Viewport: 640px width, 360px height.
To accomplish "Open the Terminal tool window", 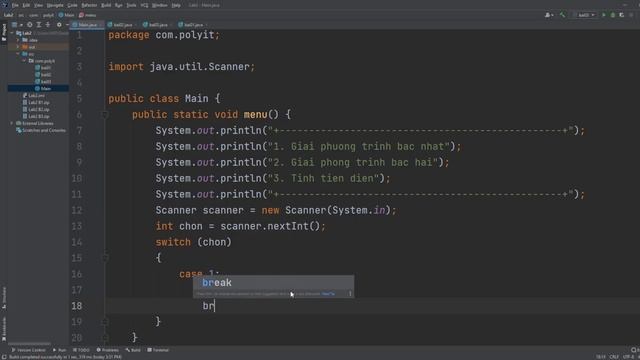I will tap(158, 350).
